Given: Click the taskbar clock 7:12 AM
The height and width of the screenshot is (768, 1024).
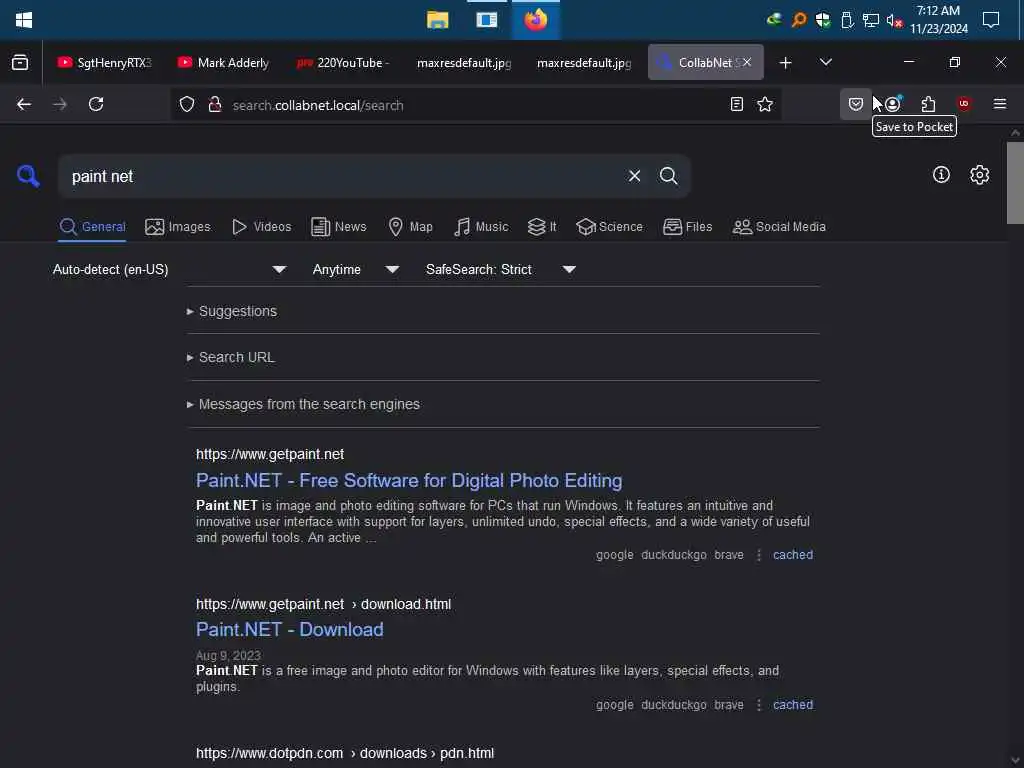Looking at the screenshot, I should coord(938,20).
